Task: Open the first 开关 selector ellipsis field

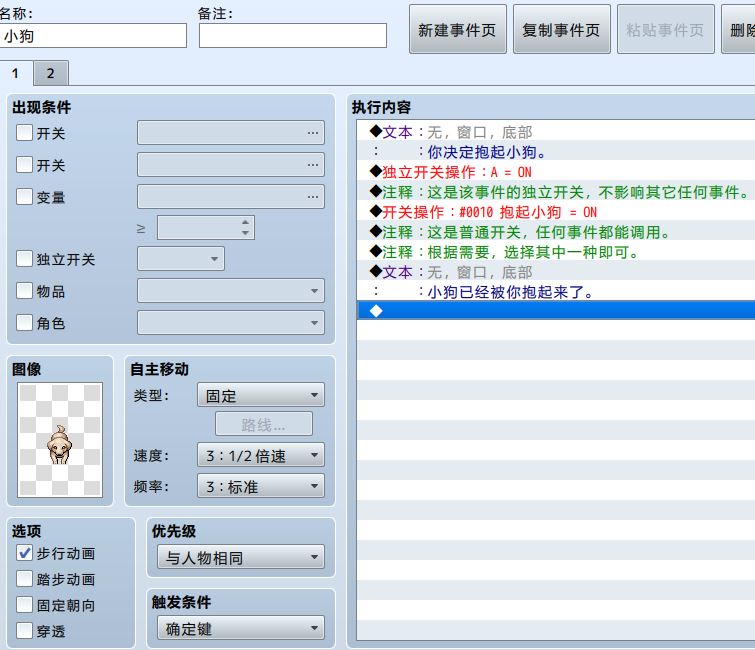Action: coord(231,132)
